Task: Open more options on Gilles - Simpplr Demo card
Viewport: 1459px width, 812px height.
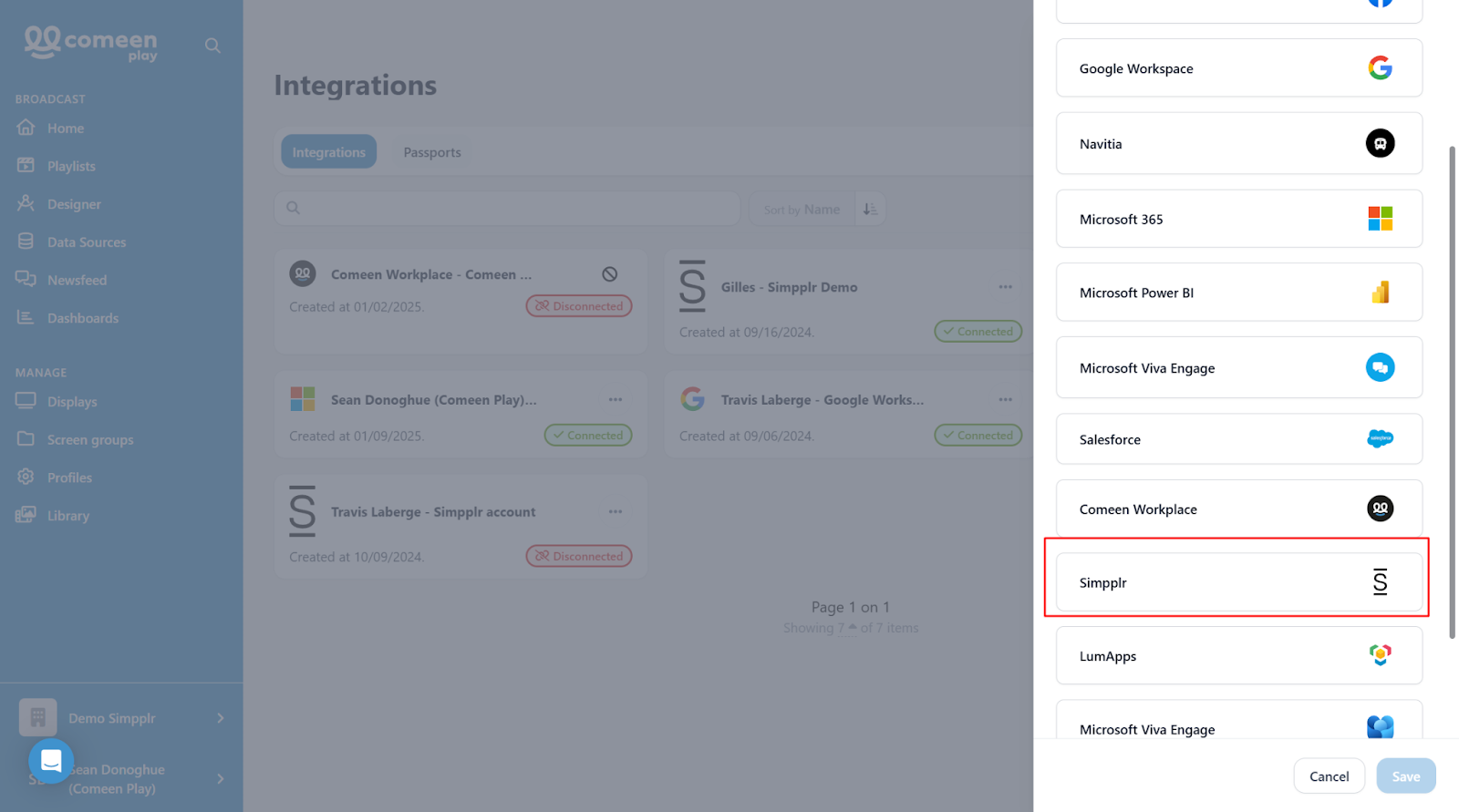Action: pyautogui.click(x=1005, y=287)
